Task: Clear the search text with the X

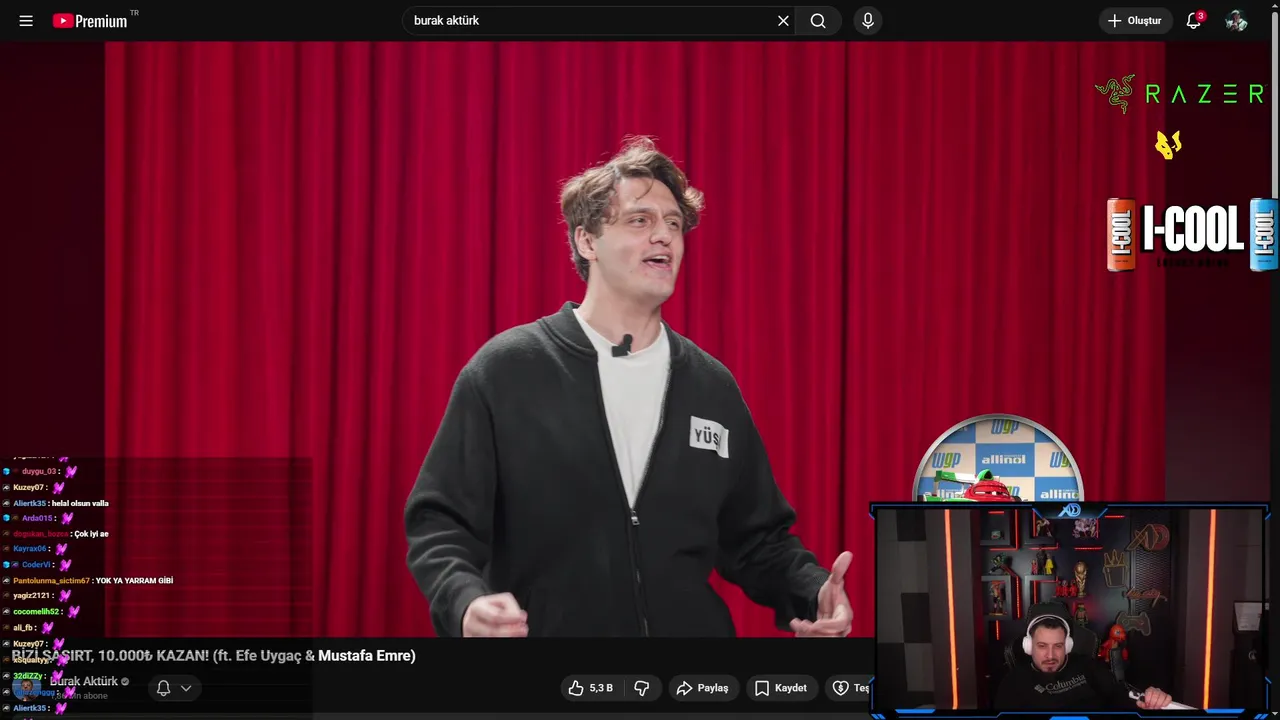Action: pyautogui.click(x=783, y=20)
